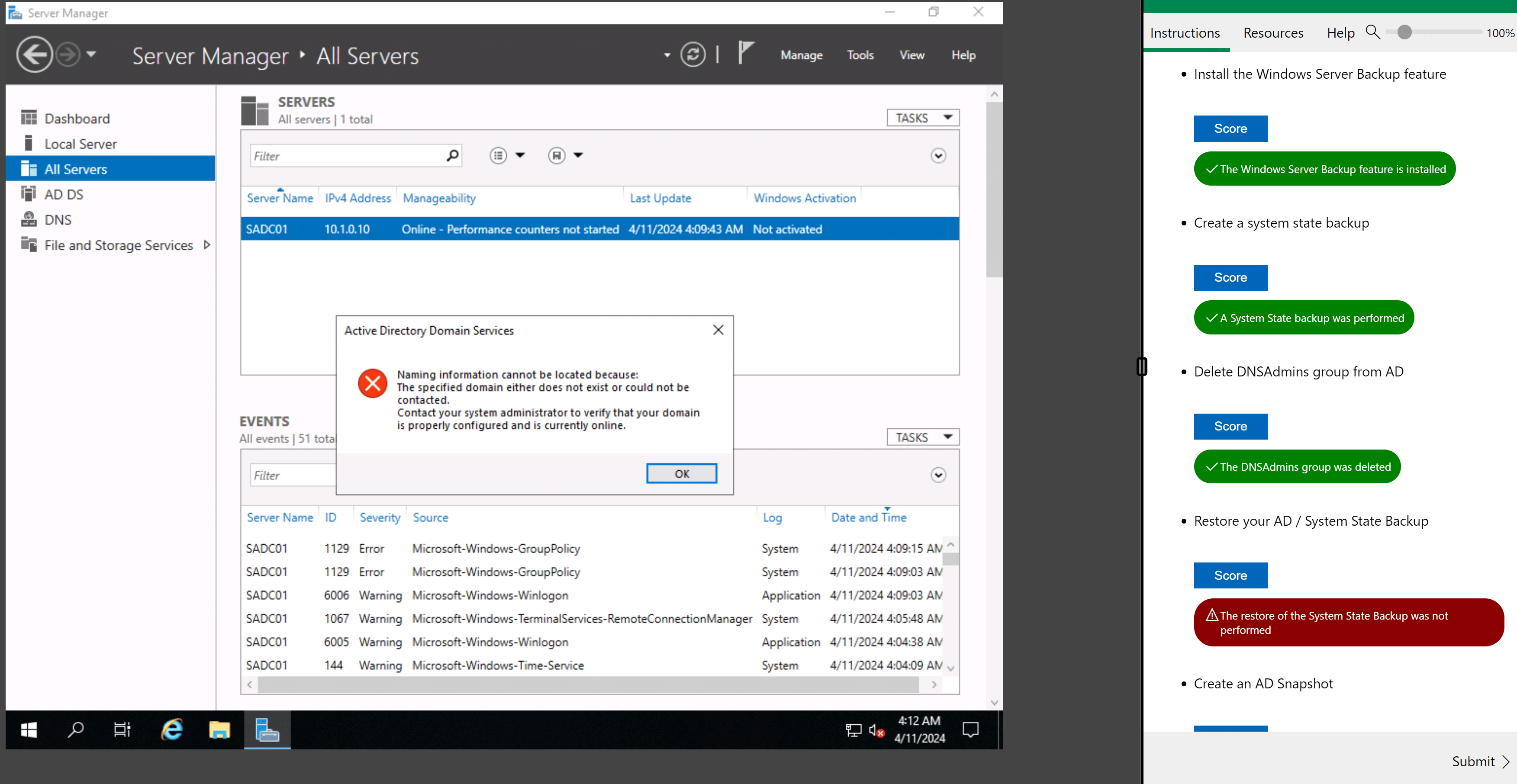Click the volume icon in system tray

point(876,730)
